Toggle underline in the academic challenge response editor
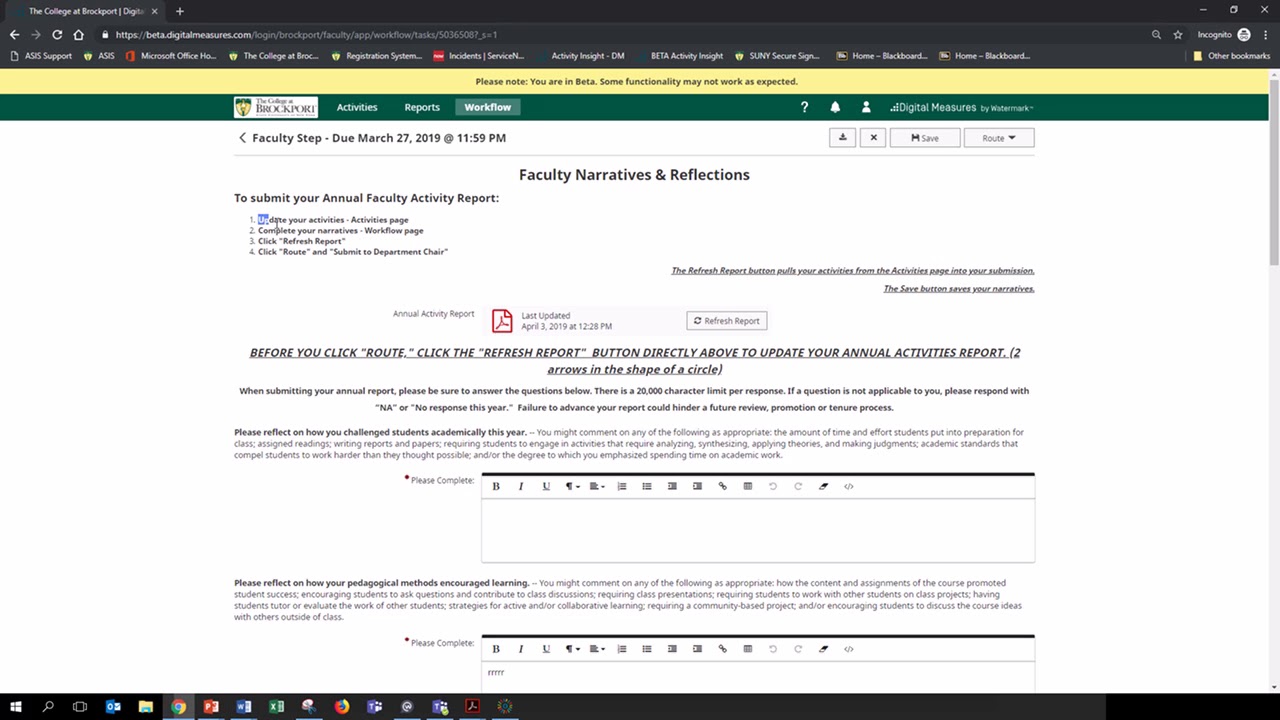 [546, 486]
